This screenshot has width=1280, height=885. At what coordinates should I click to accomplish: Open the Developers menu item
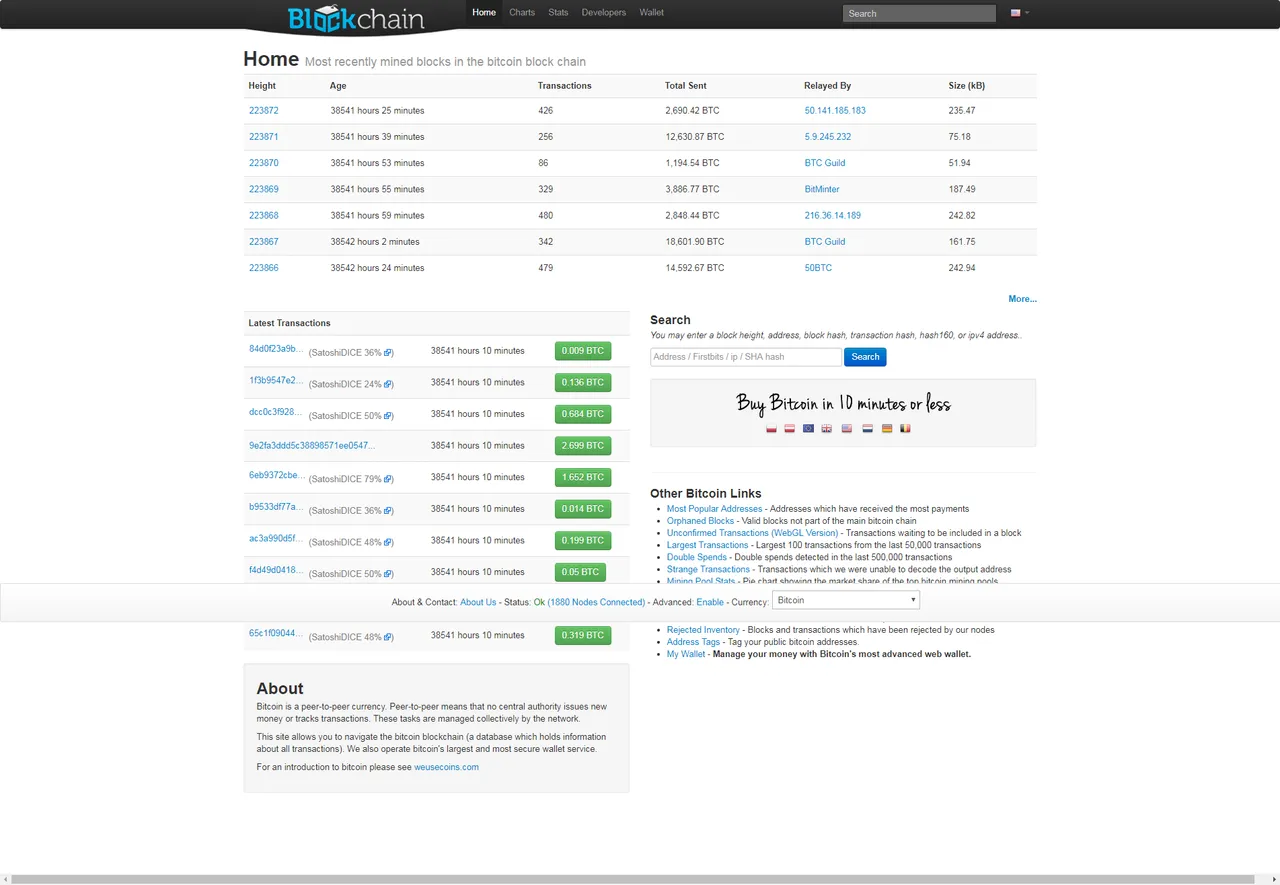[x=604, y=13]
